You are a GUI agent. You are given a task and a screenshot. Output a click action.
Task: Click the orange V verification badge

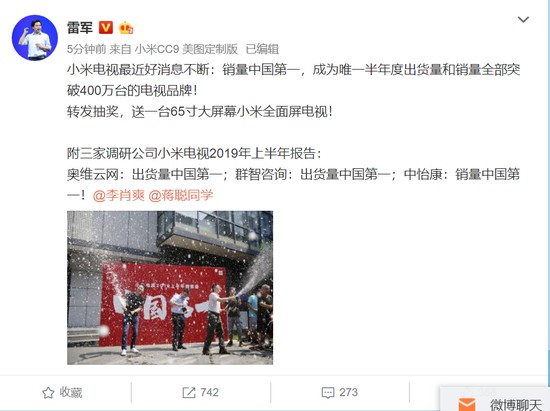106,27
